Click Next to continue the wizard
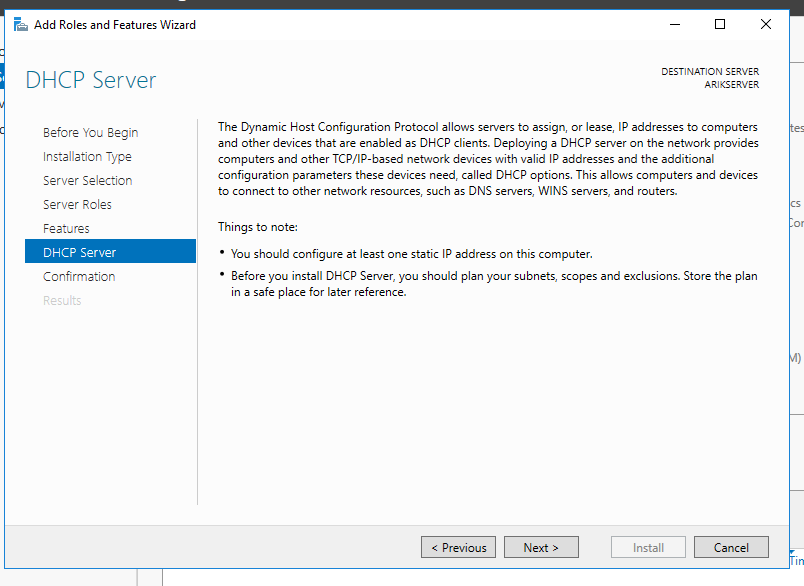This screenshot has height=586, width=804. (541, 548)
